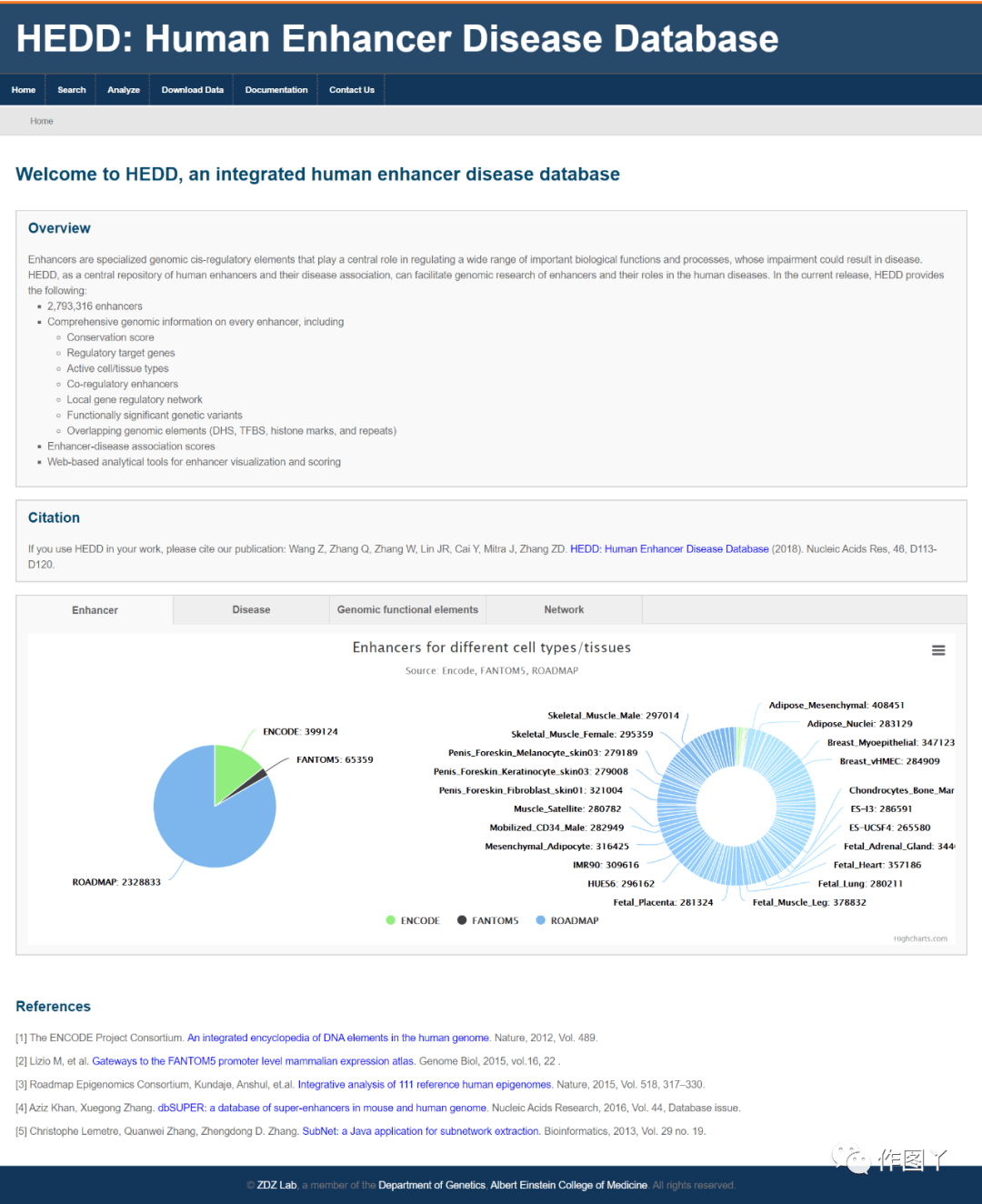
Task: Click Skeletal_Muscle_Male: 297014 donut label
Action: (614, 716)
